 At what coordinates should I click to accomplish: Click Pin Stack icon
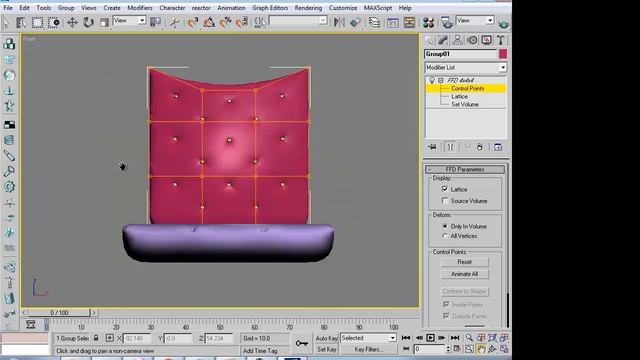pyautogui.click(x=432, y=147)
